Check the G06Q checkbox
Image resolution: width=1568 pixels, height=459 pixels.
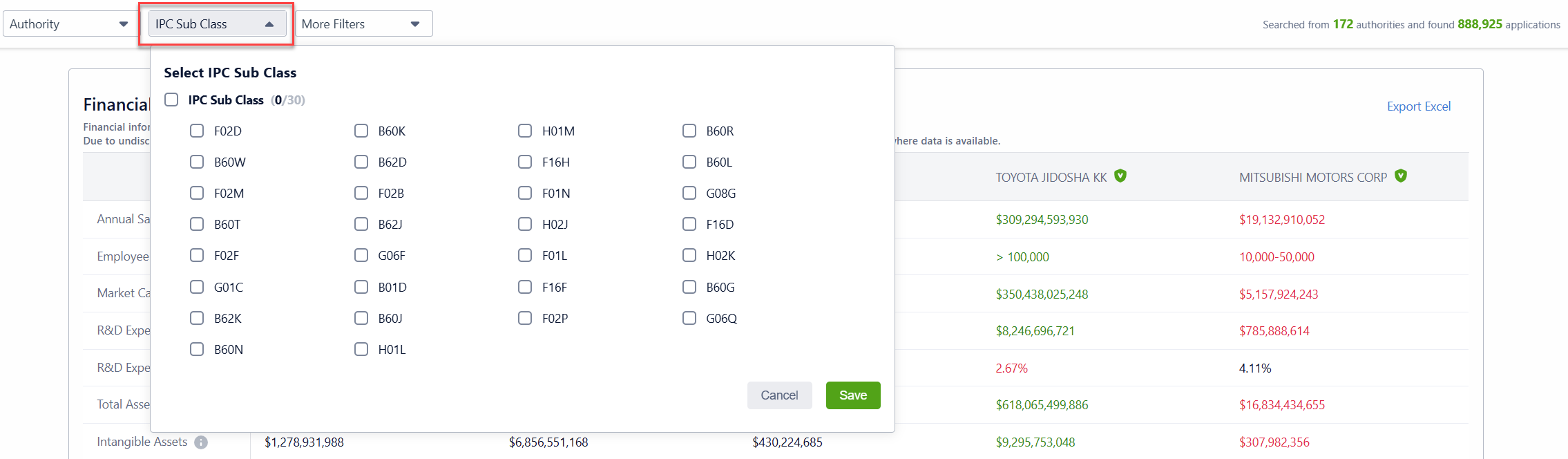(689, 318)
